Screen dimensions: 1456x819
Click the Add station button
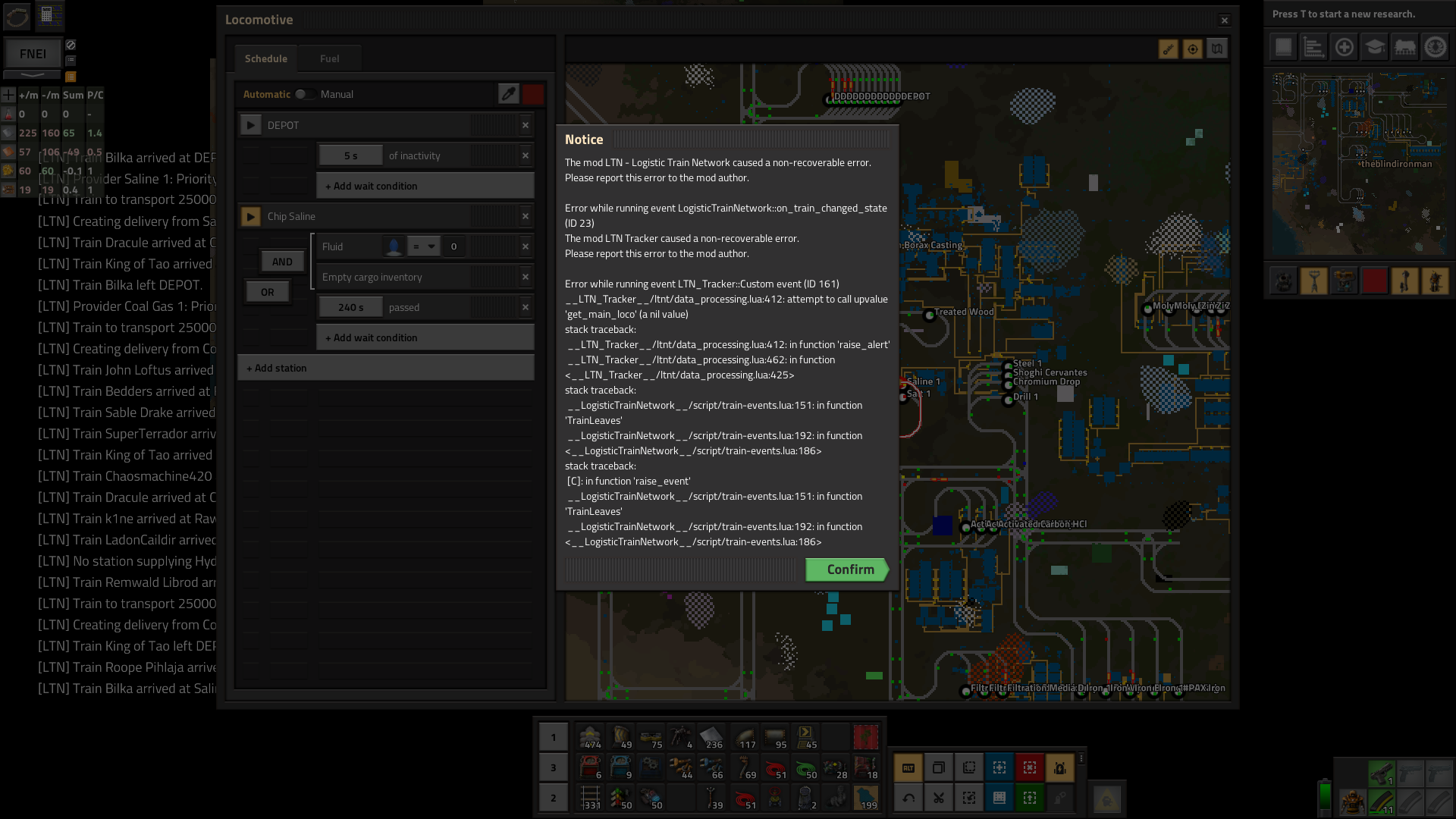[x=385, y=368]
